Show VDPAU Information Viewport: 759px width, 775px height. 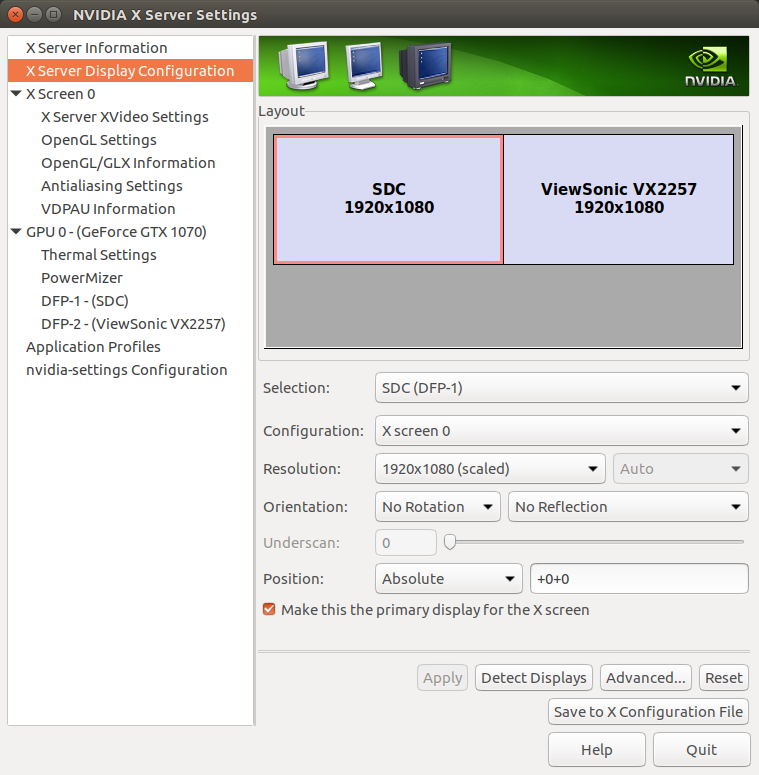point(108,209)
